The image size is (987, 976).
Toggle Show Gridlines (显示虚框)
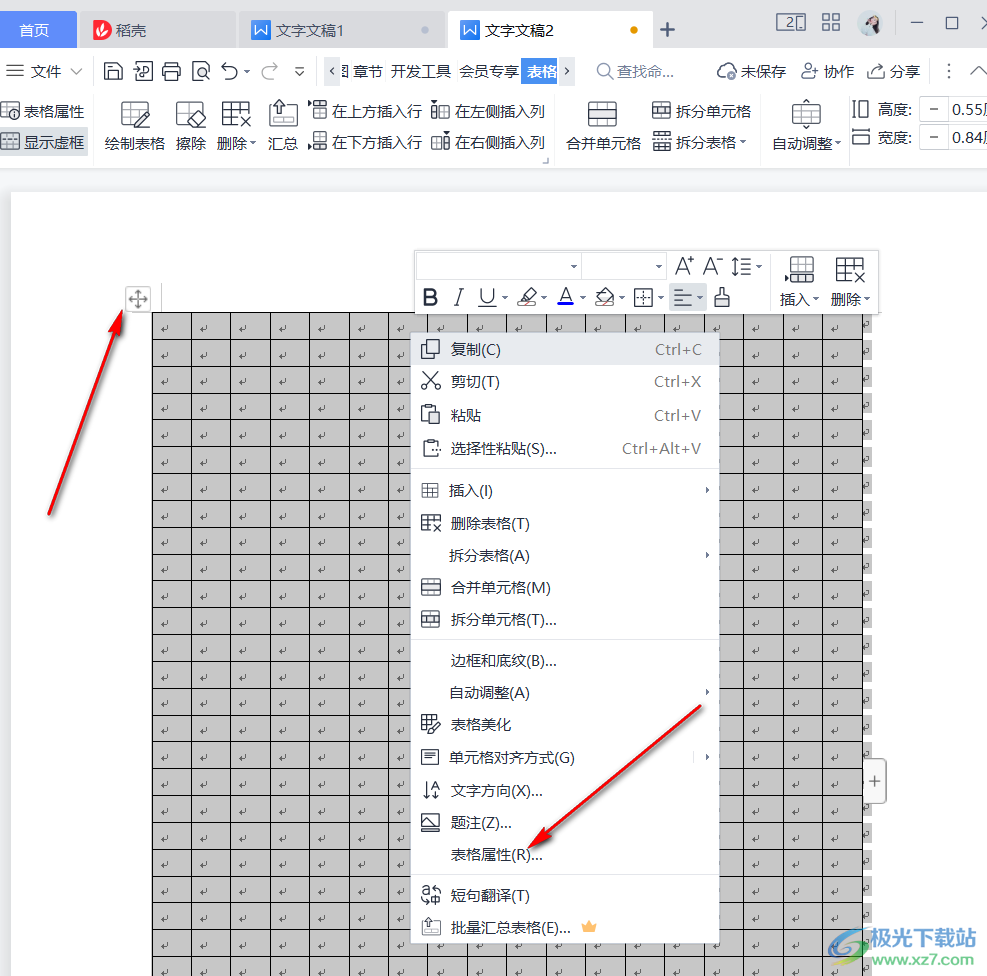point(43,142)
